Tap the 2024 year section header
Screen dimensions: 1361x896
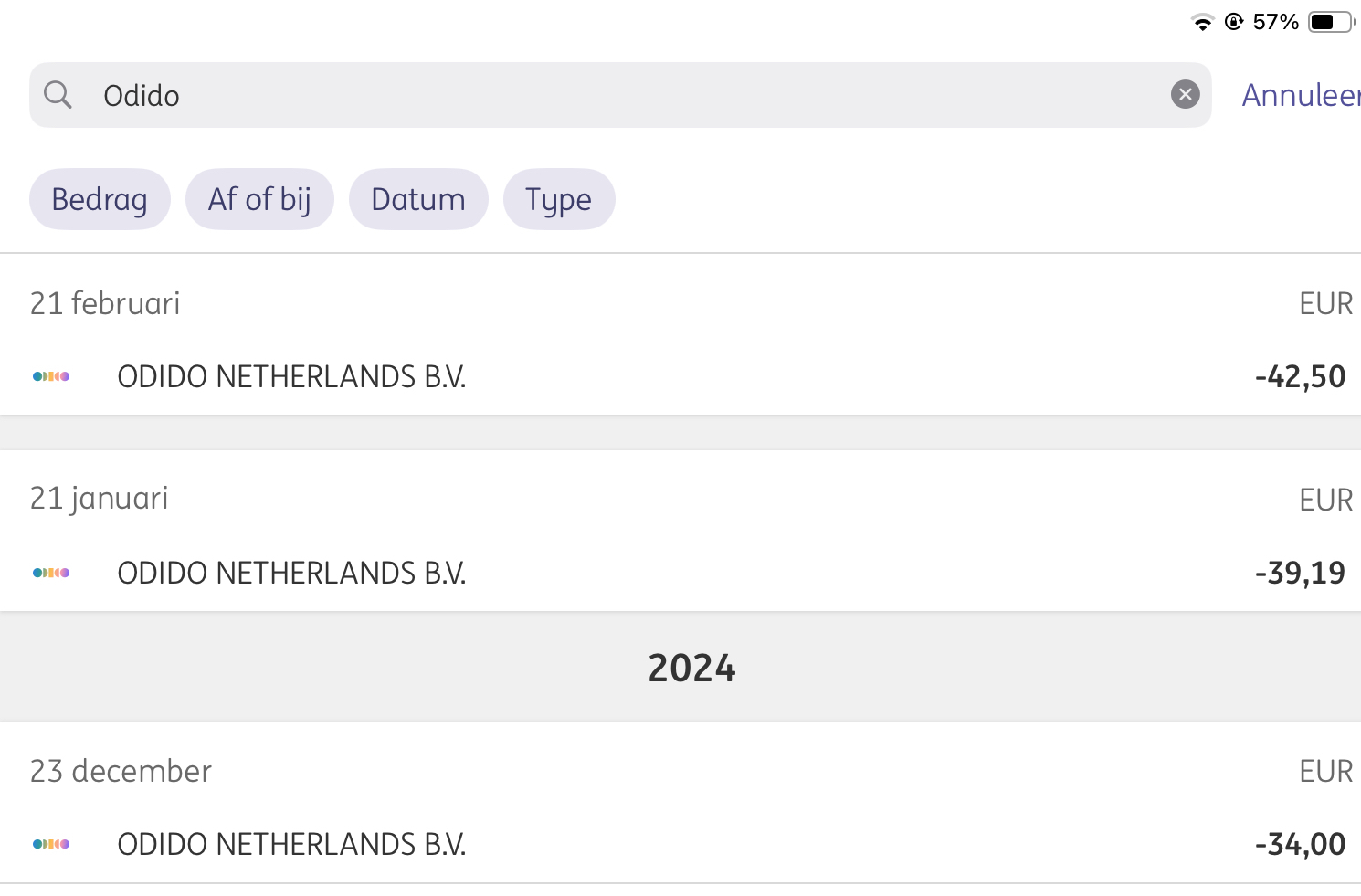[x=691, y=668]
